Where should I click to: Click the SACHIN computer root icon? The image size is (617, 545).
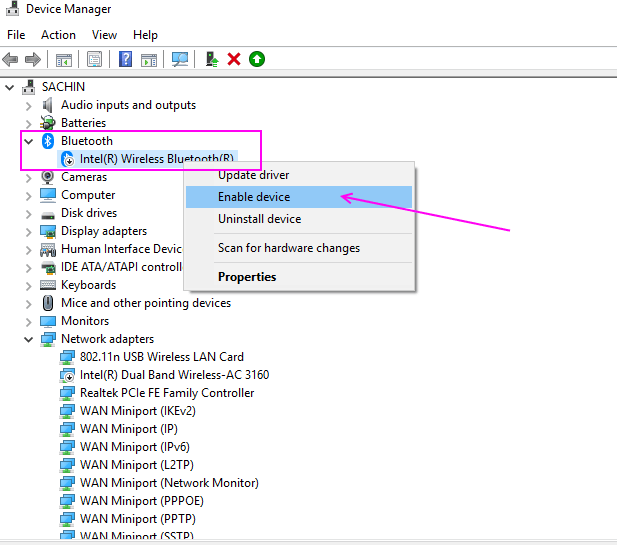28,87
